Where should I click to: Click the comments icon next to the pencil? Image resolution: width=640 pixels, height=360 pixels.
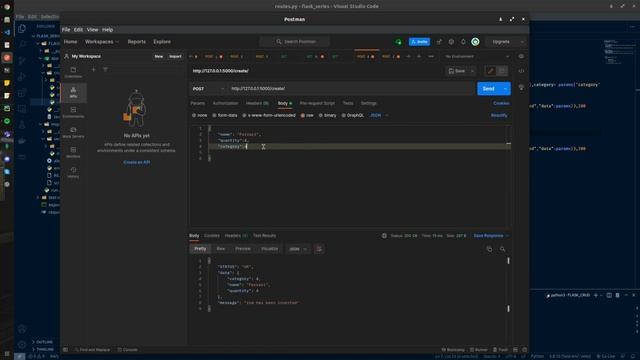(502, 71)
